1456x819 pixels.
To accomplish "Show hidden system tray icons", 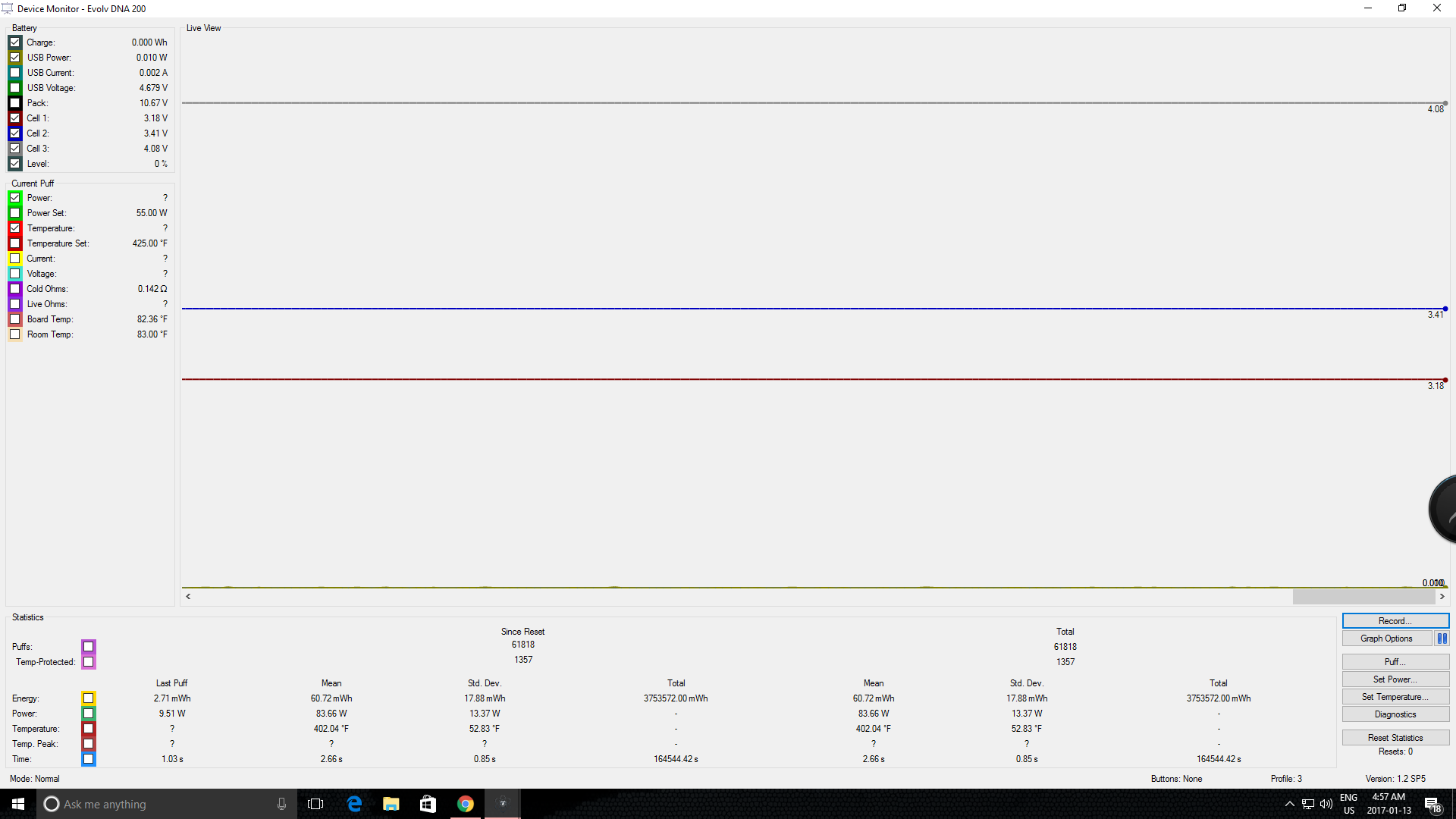I will [x=1289, y=804].
